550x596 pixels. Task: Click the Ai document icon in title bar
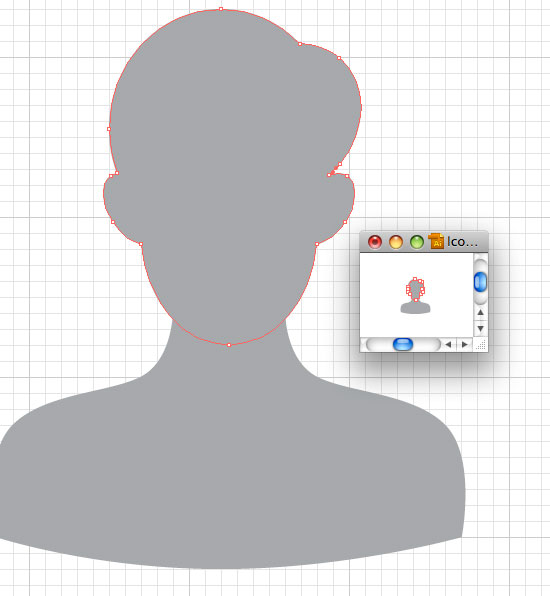click(x=436, y=241)
